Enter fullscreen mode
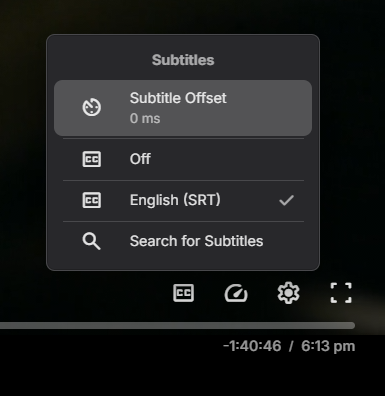Image resolution: width=385 pixels, height=396 pixels. pos(341,293)
